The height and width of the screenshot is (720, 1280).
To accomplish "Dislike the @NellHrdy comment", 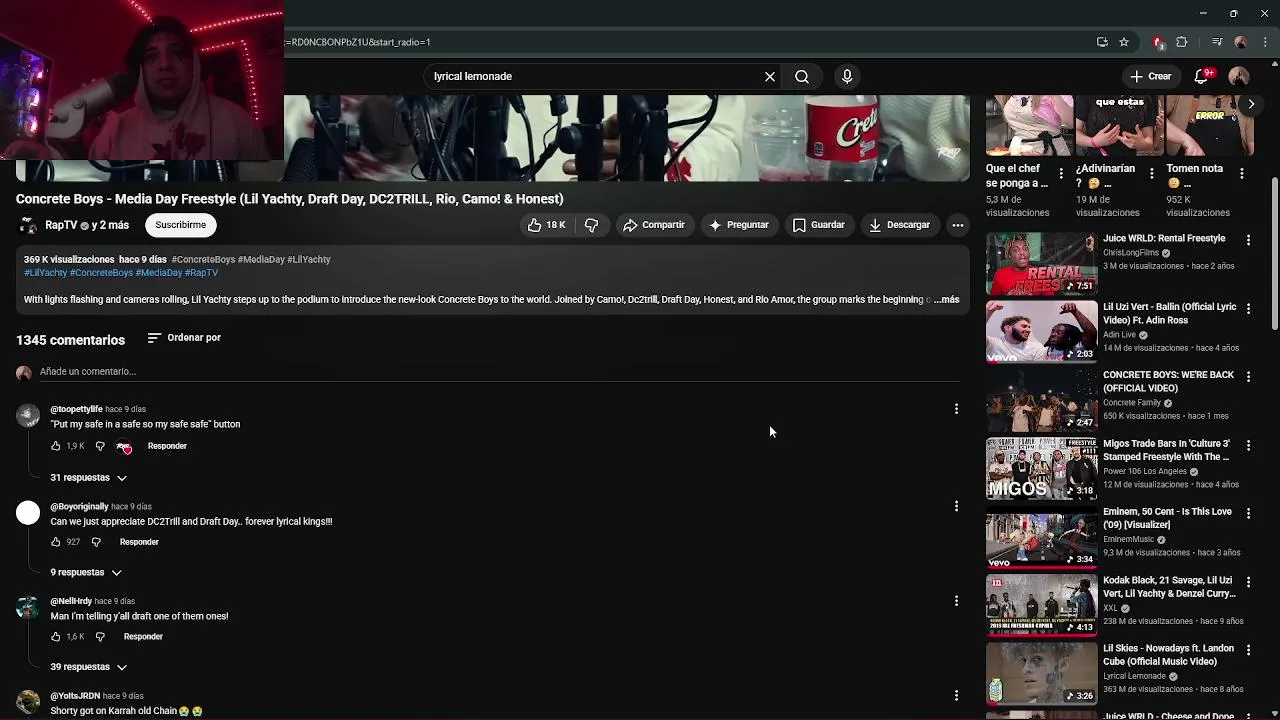I will (x=100, y=637).
